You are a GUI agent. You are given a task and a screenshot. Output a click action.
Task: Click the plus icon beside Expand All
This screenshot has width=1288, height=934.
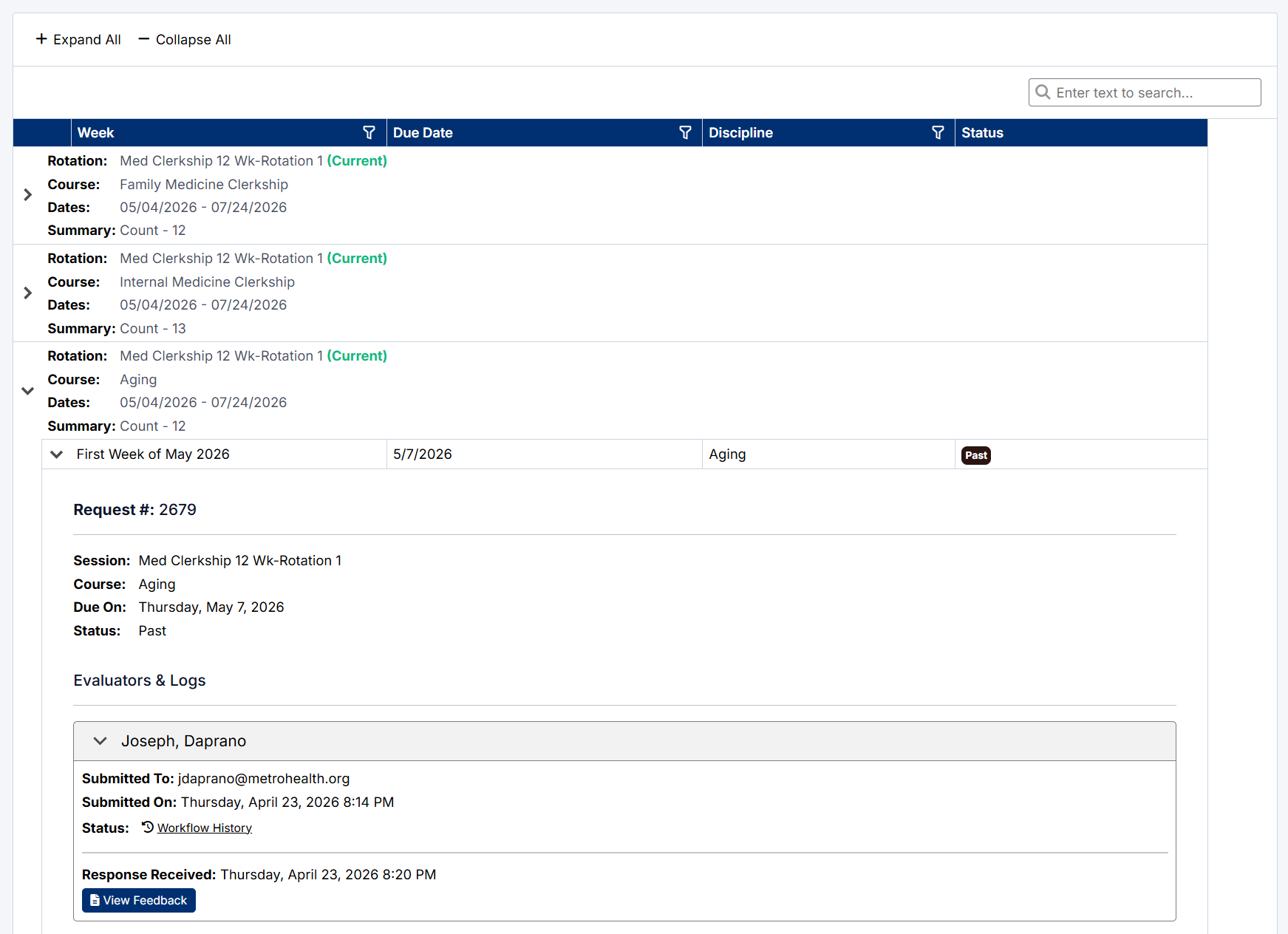(41, 39)
